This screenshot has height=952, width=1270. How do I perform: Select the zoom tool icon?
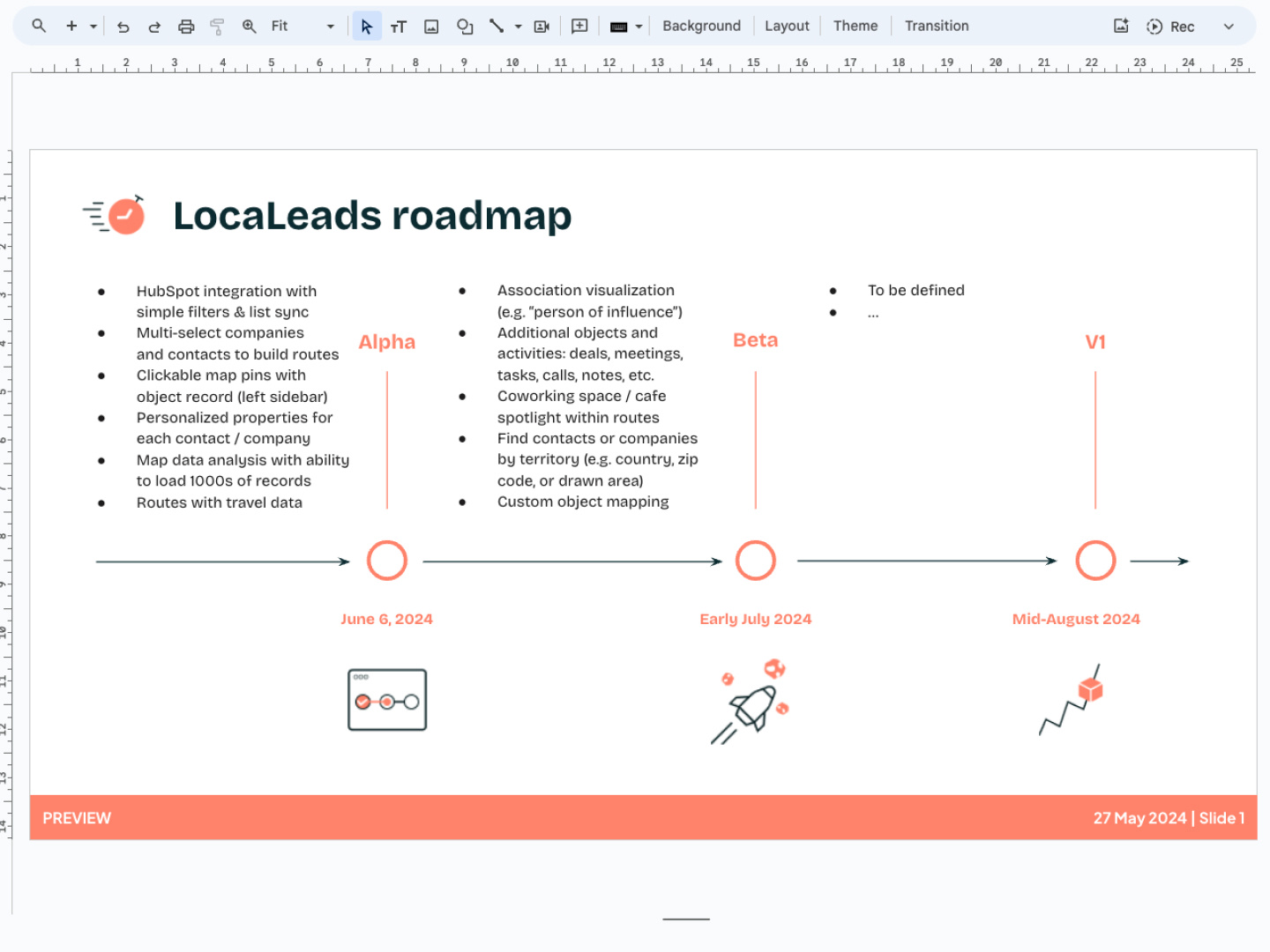click(x=250, y=26)
